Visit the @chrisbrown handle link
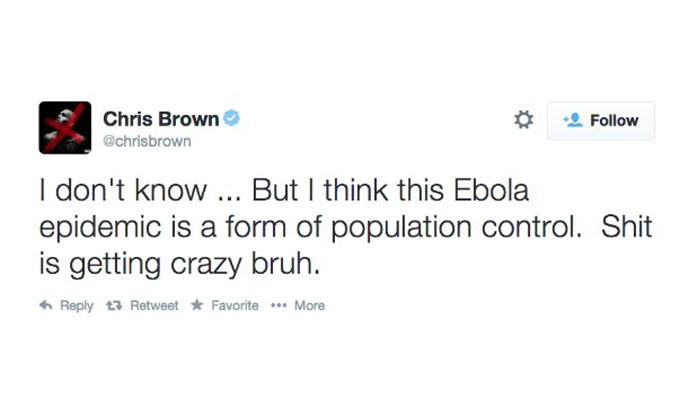This screenshot has height=400, width=680. [x=147, y=141]
